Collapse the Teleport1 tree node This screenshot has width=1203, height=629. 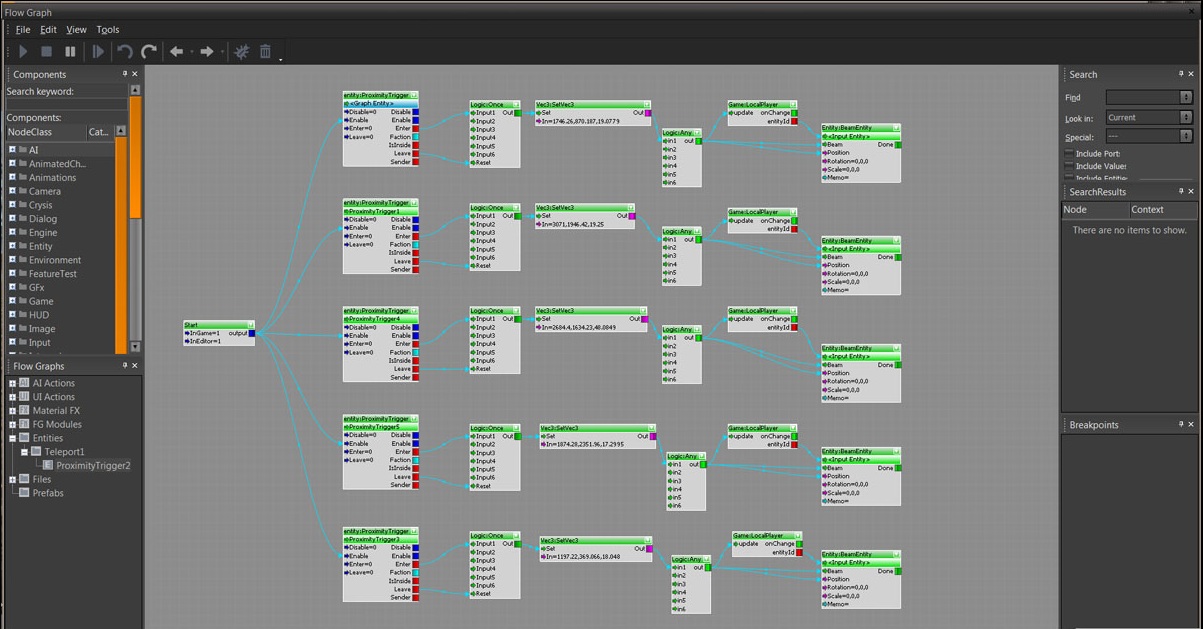(x=25, y=452)
